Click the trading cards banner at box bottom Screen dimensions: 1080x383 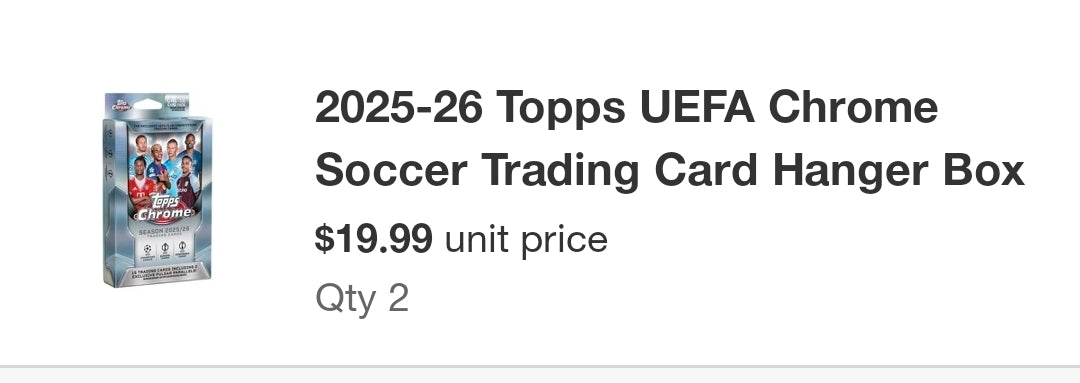click(164, 273)
